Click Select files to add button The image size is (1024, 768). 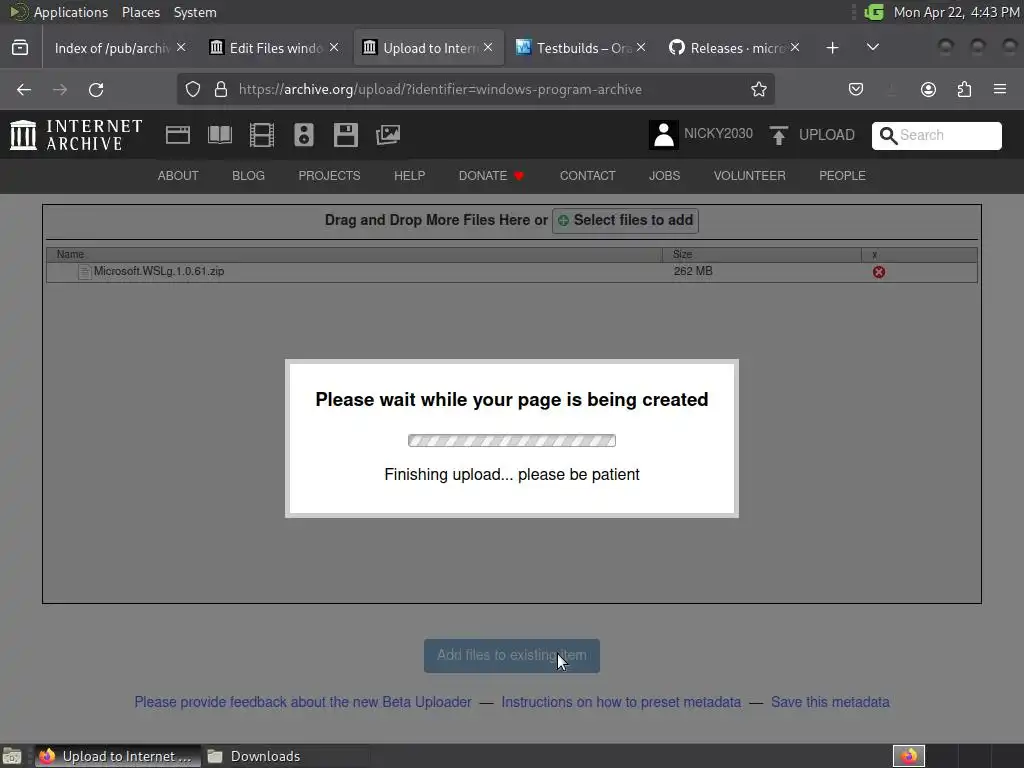(x=626, y=220)
